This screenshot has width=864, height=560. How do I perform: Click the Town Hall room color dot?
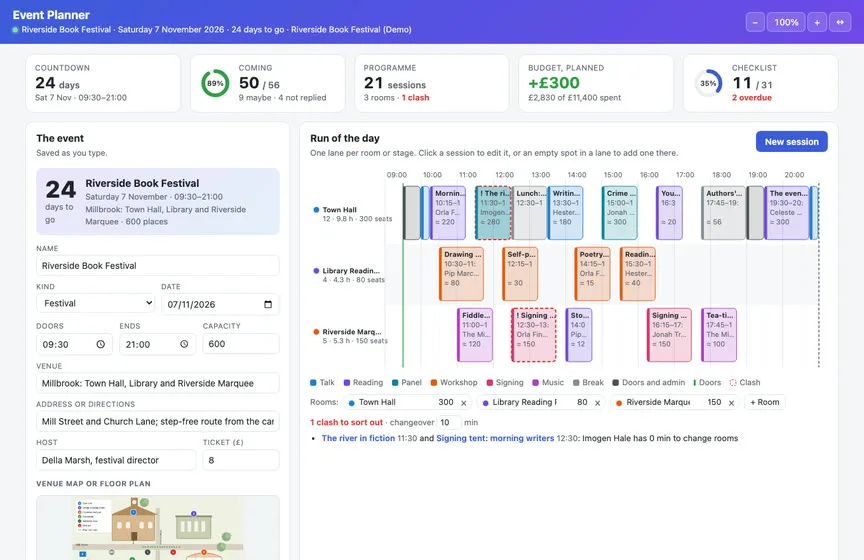point(351,403)
